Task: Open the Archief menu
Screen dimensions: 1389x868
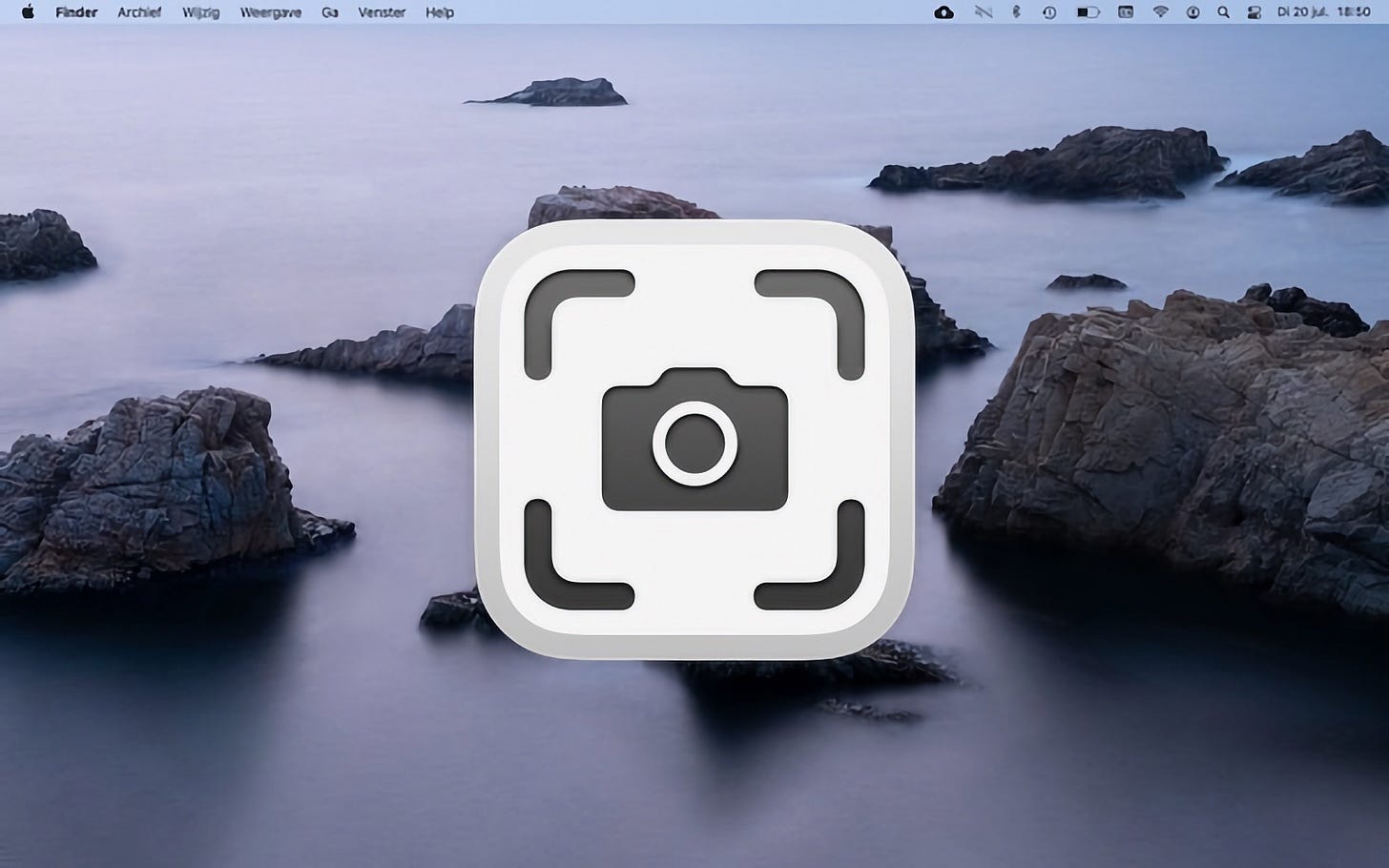Action: tap(139, 12)
